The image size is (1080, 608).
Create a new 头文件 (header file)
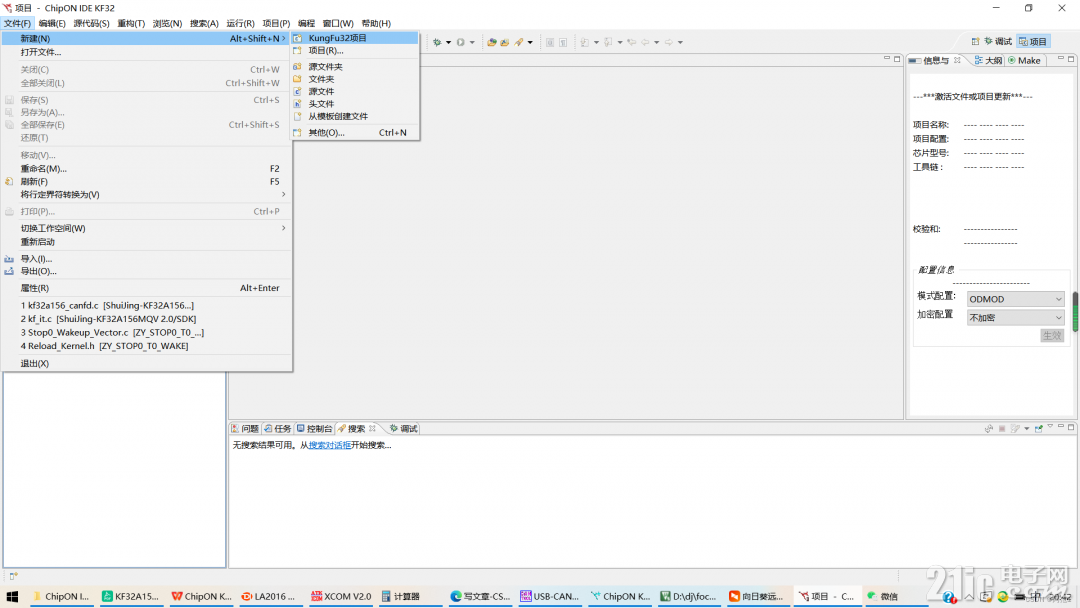pyautogui.click(x=355, y=104)
